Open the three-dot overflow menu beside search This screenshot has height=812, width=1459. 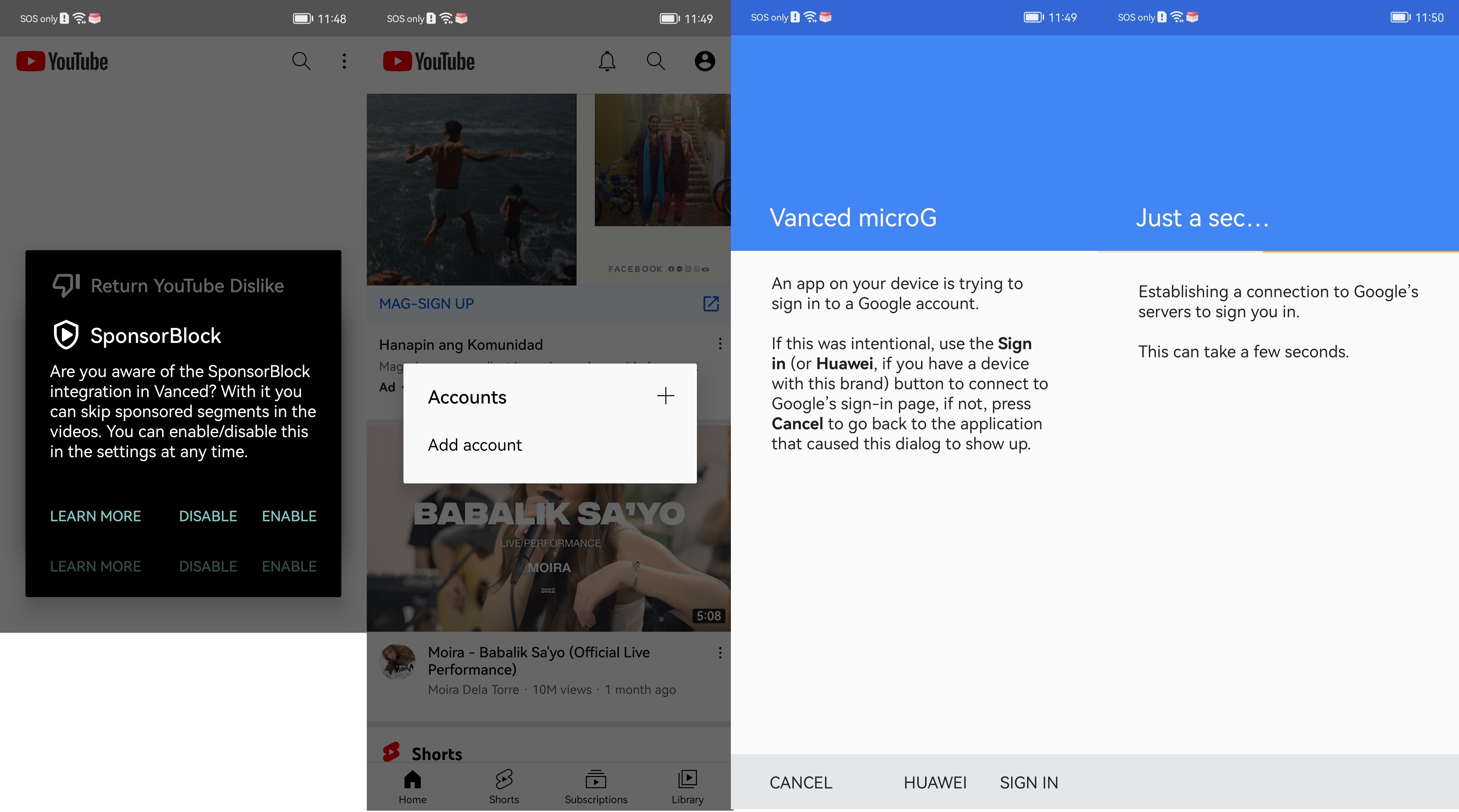tap(344, 61)
